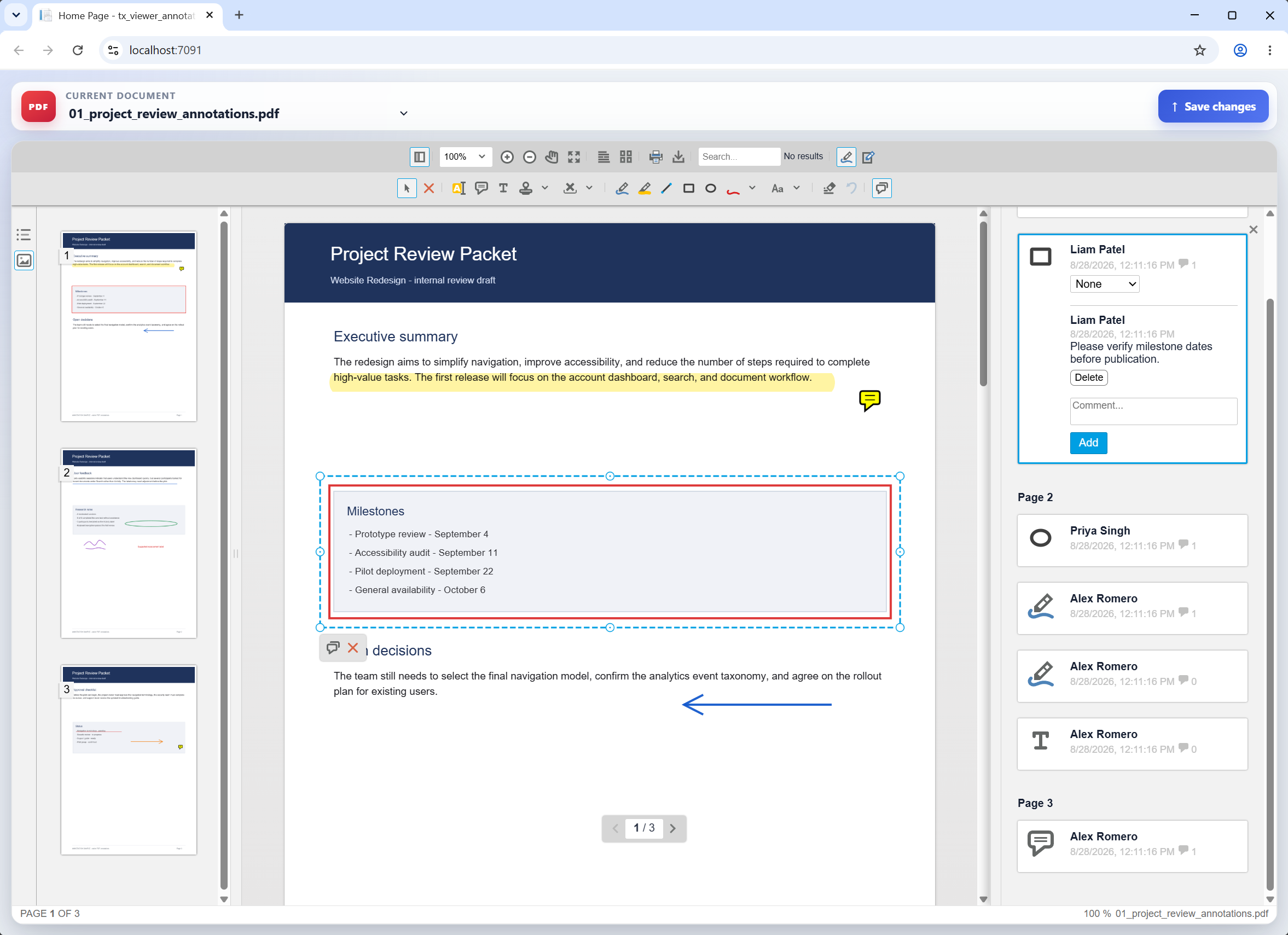This screenshot has height=935, width=1288.
Task: Click the Comment text box
Action: tap(1153, 411)
